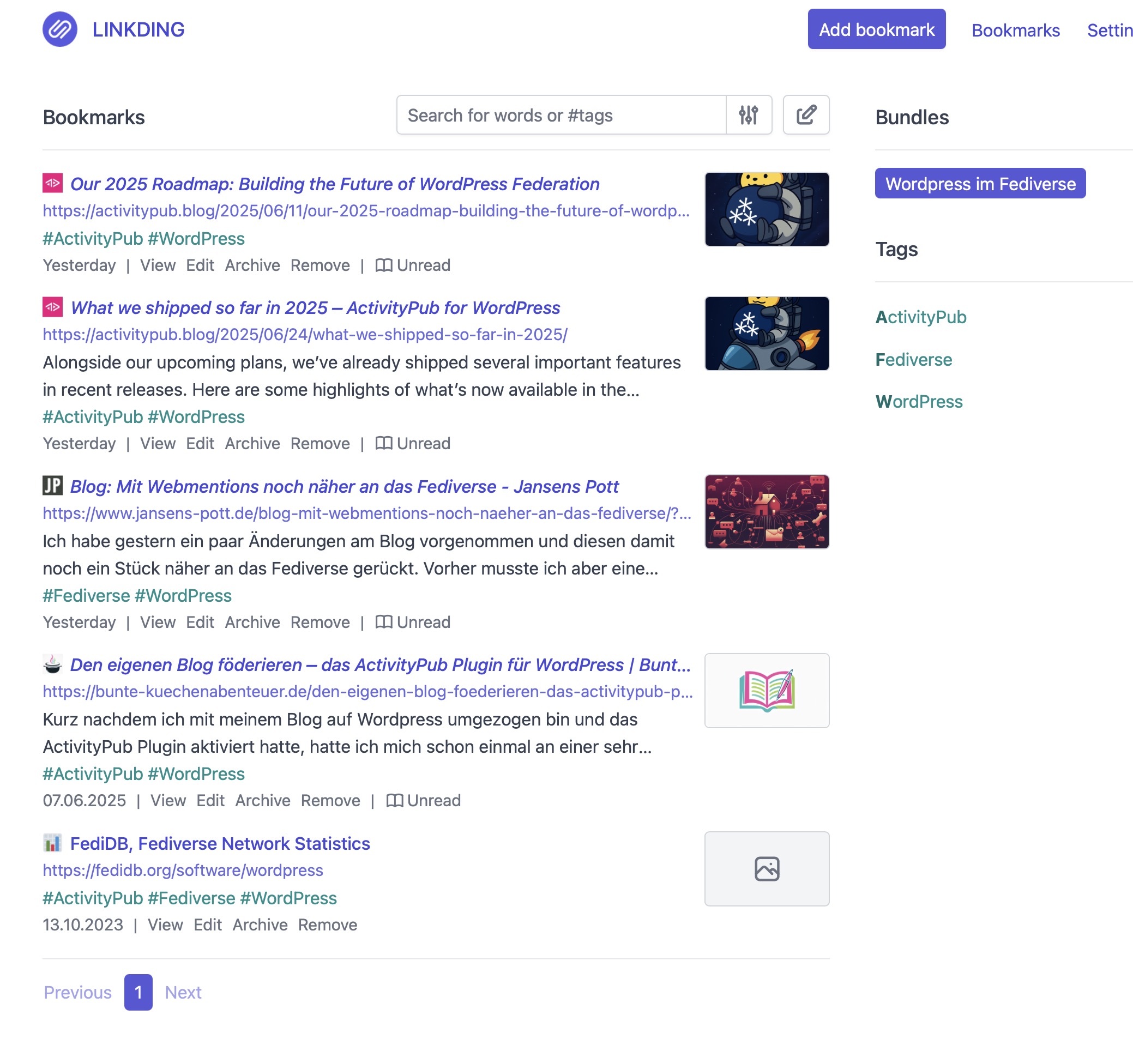This screenshot has width=1133, height=1064.
Task: Click Edit on Jansens Pott bookmark
Action: [200, 622]
